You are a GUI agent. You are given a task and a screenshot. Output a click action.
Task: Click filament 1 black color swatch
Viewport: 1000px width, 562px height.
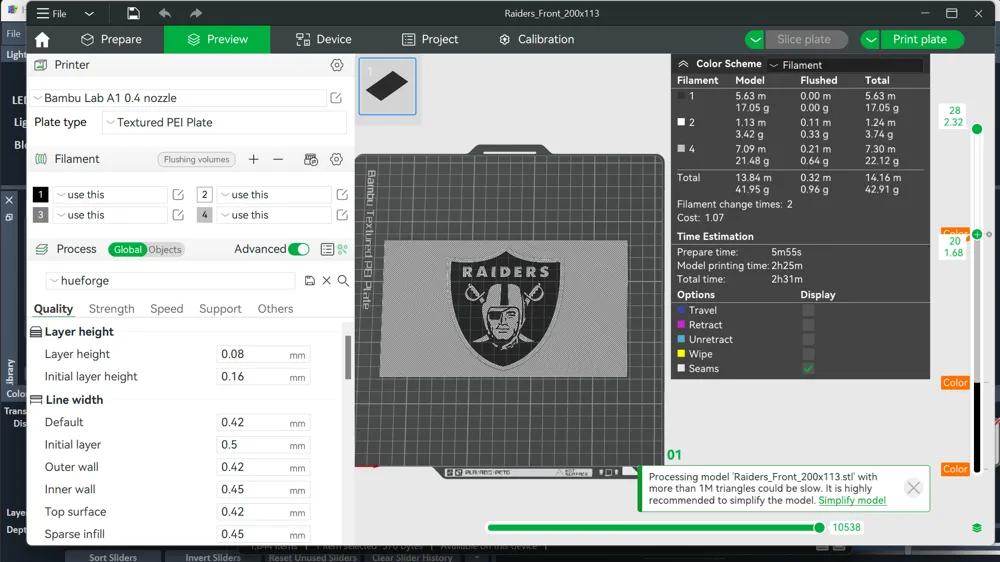tap(40, 195)
